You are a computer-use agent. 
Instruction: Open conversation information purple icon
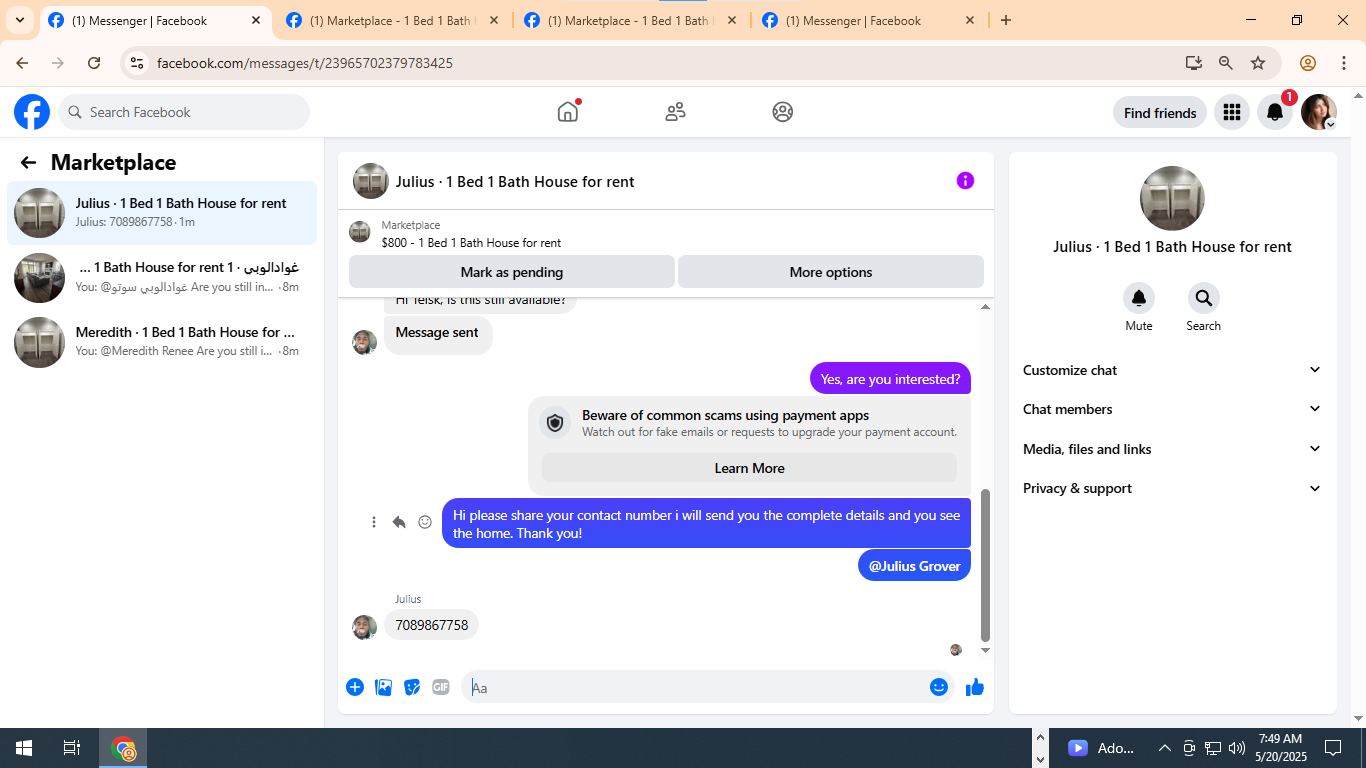(965, 181)
